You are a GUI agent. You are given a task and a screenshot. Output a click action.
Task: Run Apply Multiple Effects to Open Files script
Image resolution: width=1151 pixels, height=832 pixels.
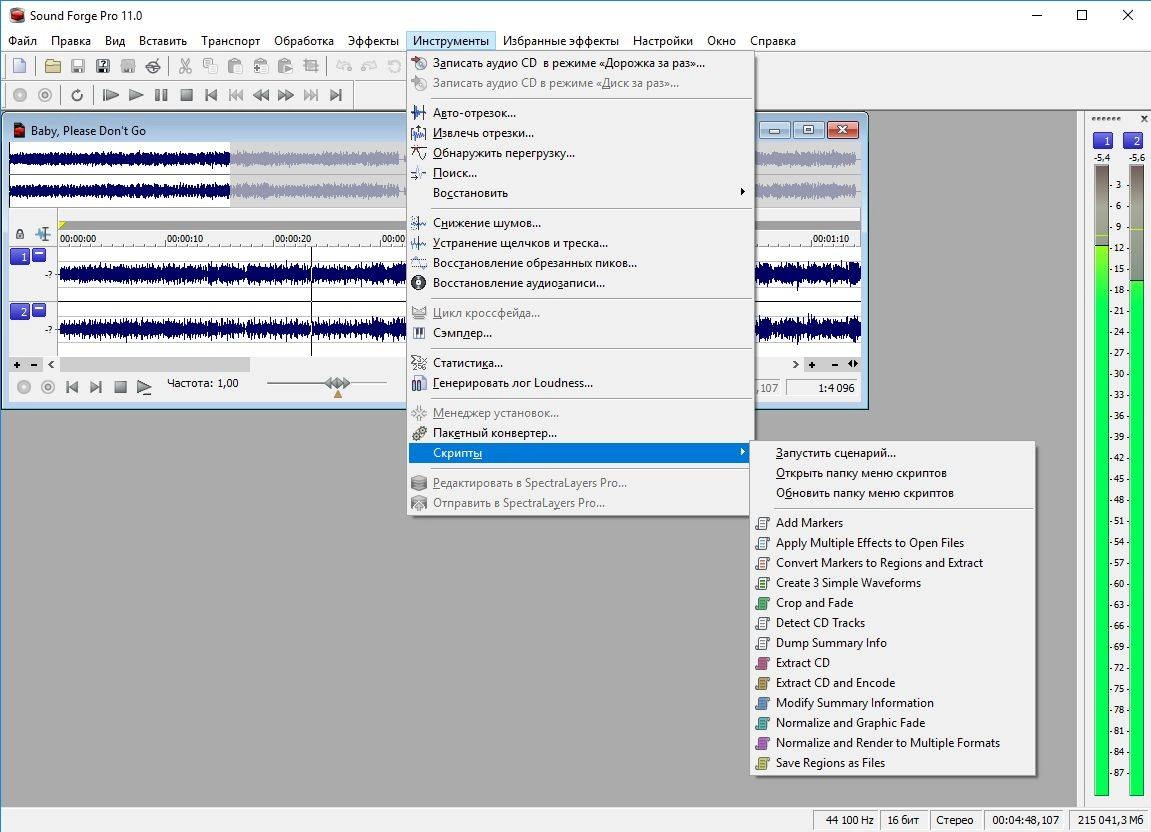(893, 543)
